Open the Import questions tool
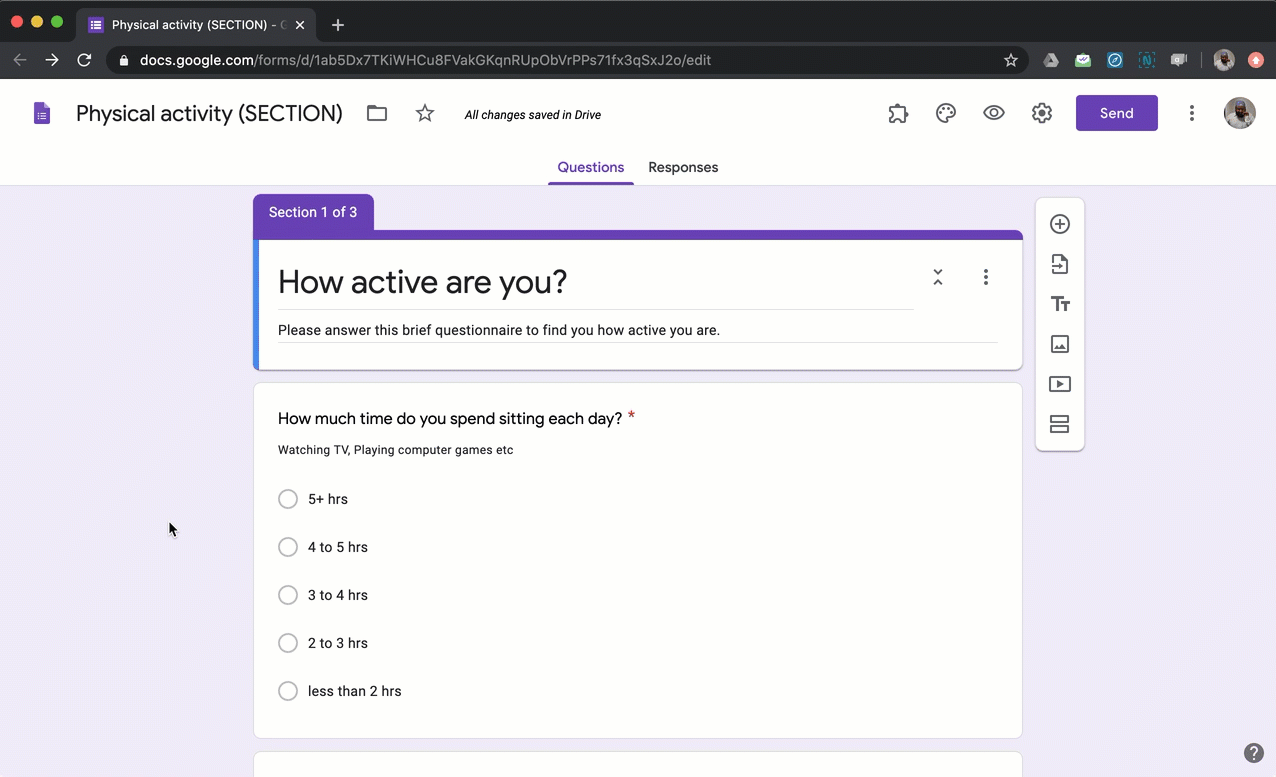The image size is (1276, 777). click(1060, 264)
